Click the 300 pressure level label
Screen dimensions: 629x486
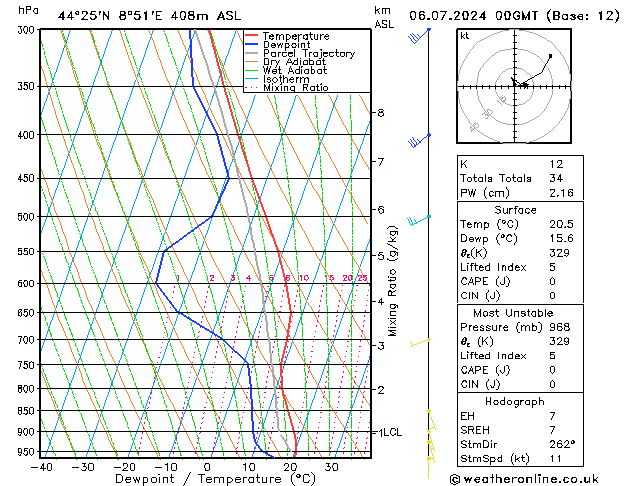pos(28,30)
